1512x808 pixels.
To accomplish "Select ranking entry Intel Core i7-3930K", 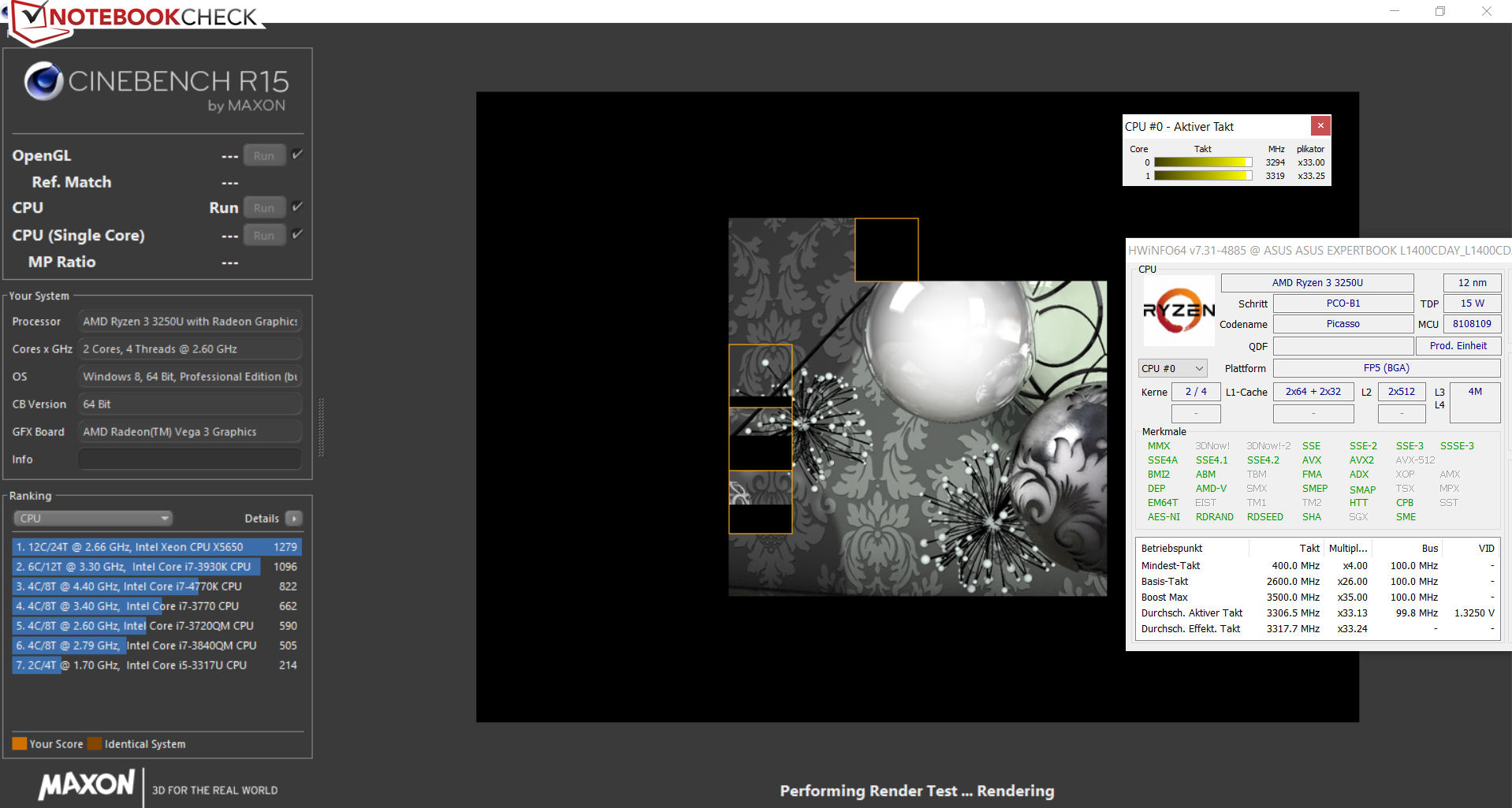I will 157,567.
